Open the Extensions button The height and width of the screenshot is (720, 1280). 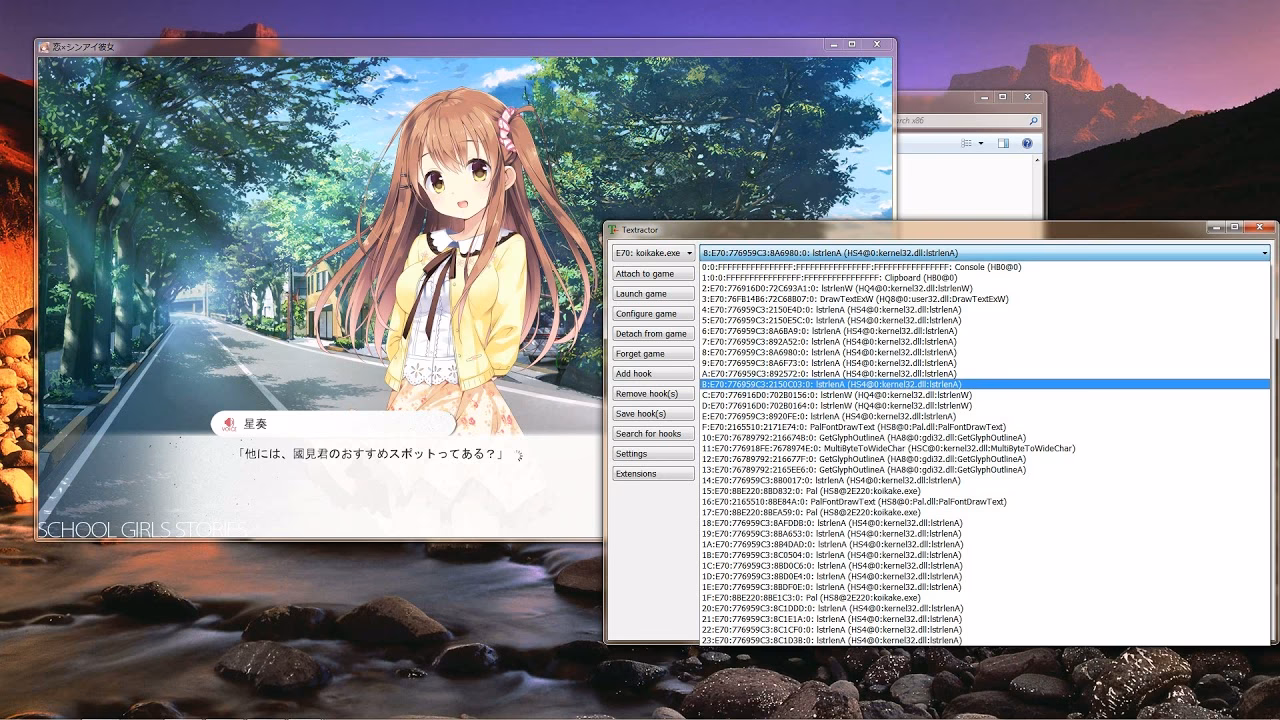tap(654, 474)
